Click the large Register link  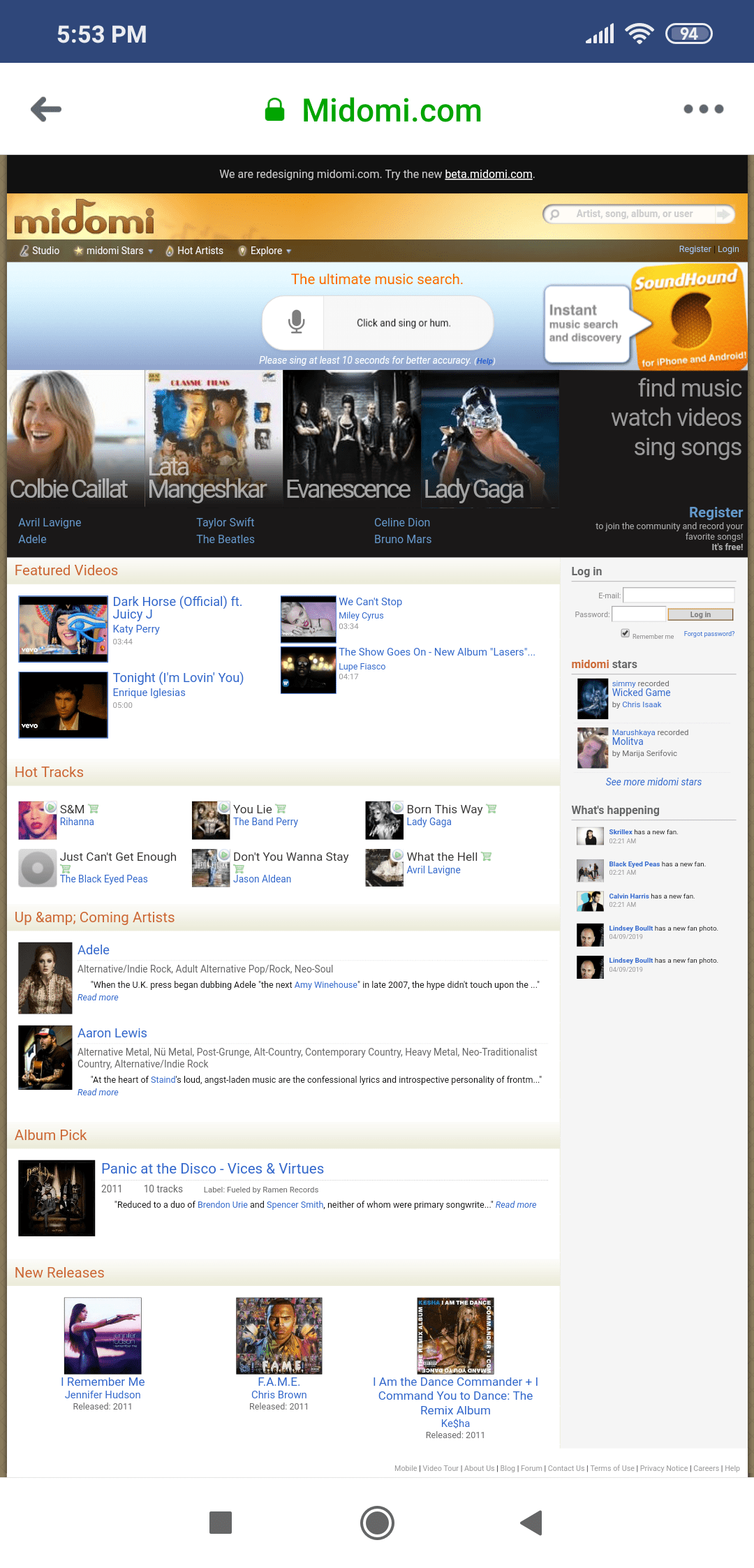pyautogui.click(x=716, y=512)
